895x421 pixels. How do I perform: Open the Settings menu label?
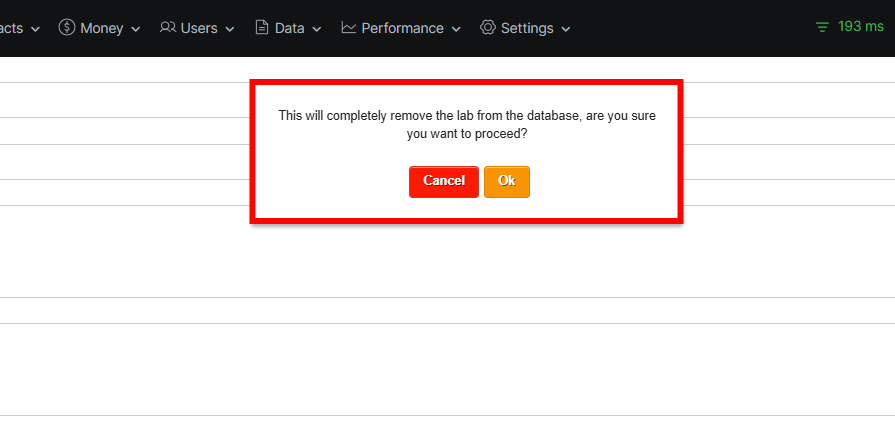point(527,28)
